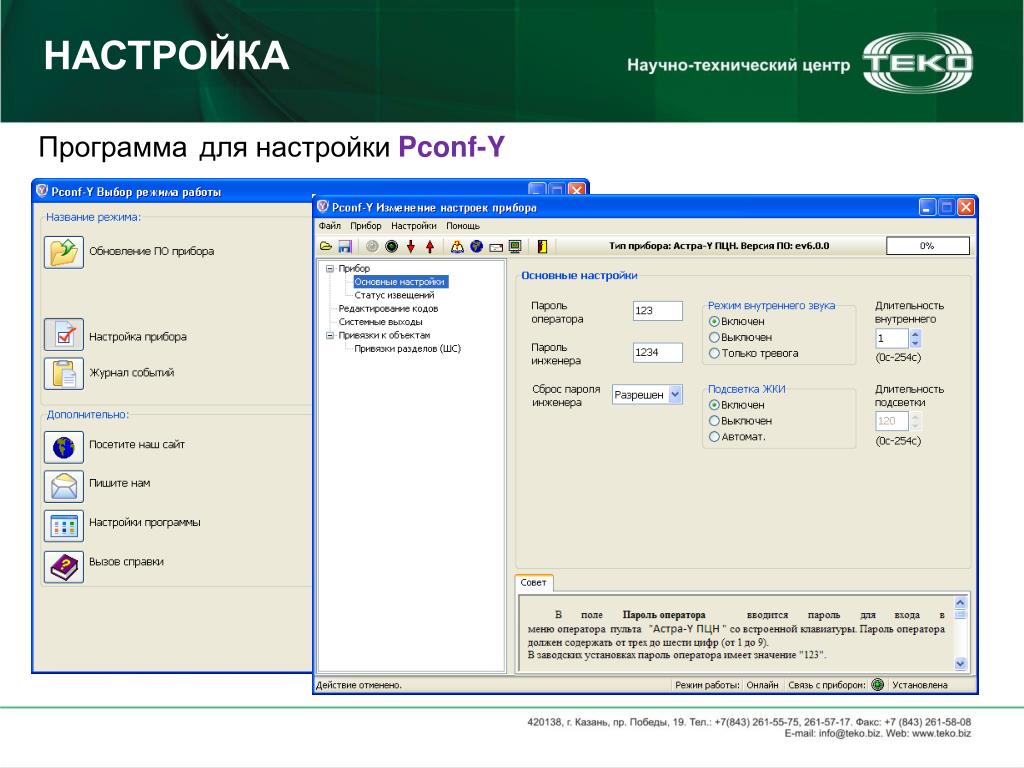Click the green round connect icon
The width and height of the screenshot is (1024, 768).
[392, 246]
